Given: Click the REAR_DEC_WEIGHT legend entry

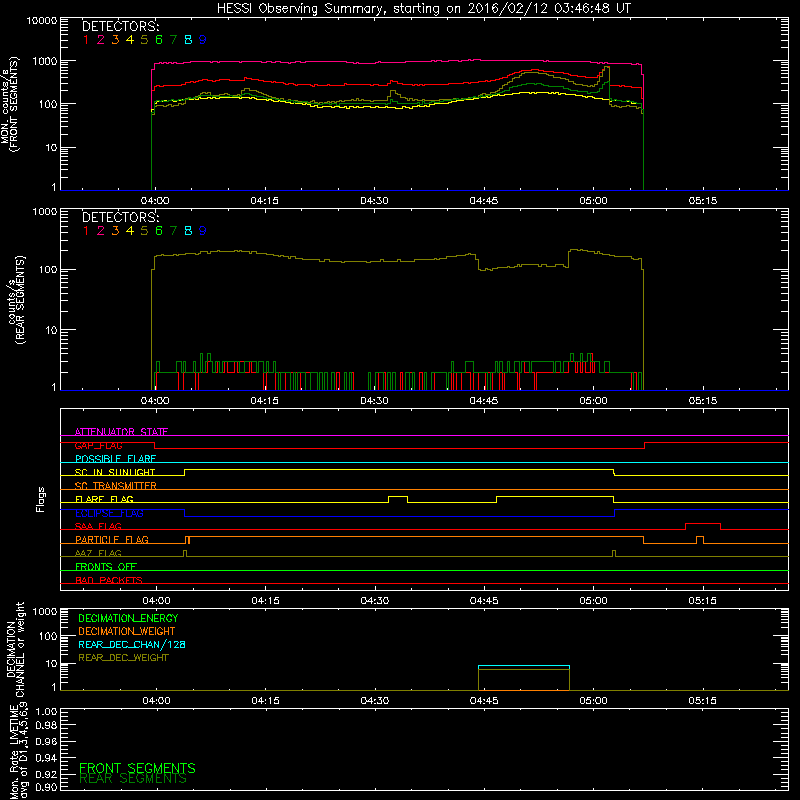Looking at the screenshot, I should [x=123, y=658].
